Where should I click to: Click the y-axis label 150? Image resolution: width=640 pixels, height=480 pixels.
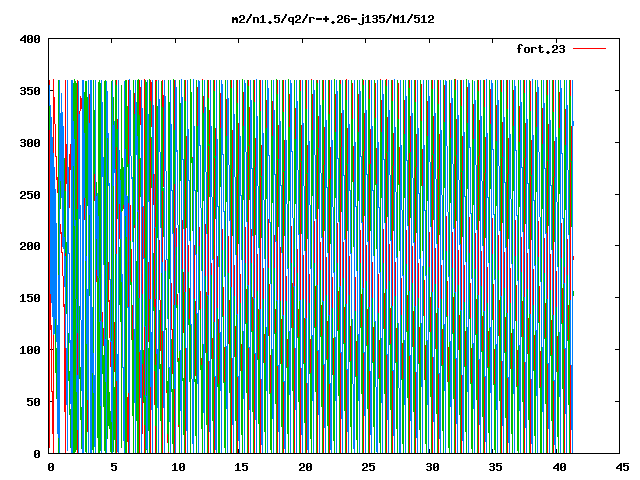click(x=30, y=298)
